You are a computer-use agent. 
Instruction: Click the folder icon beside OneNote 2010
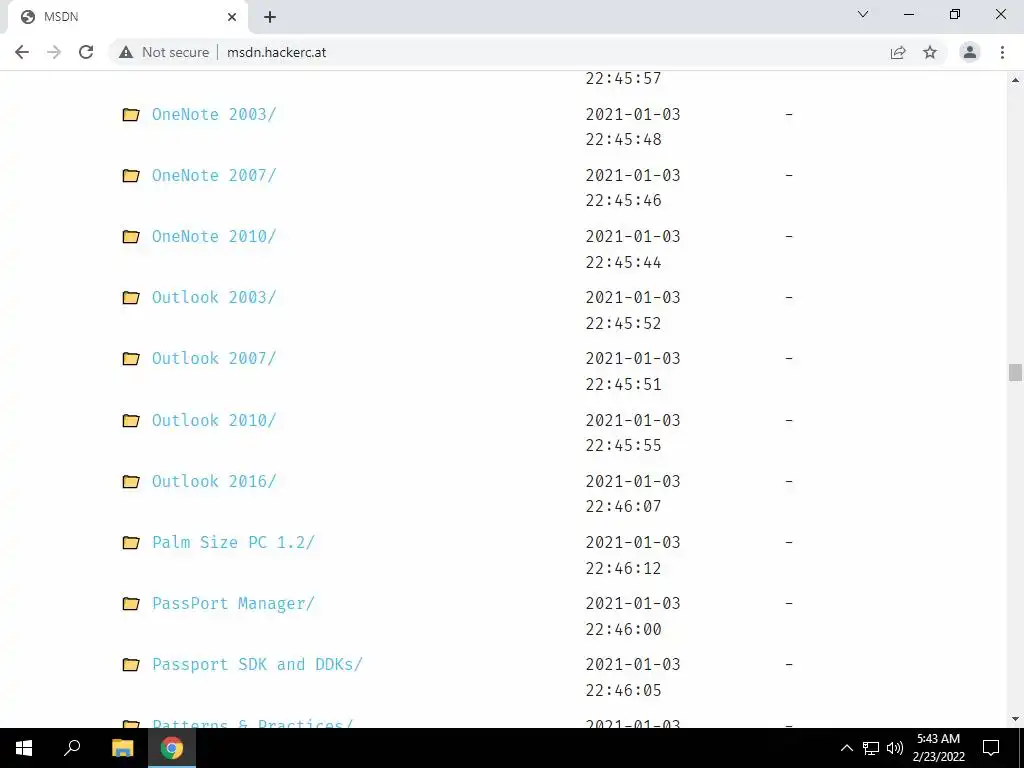tap(131, 236)
